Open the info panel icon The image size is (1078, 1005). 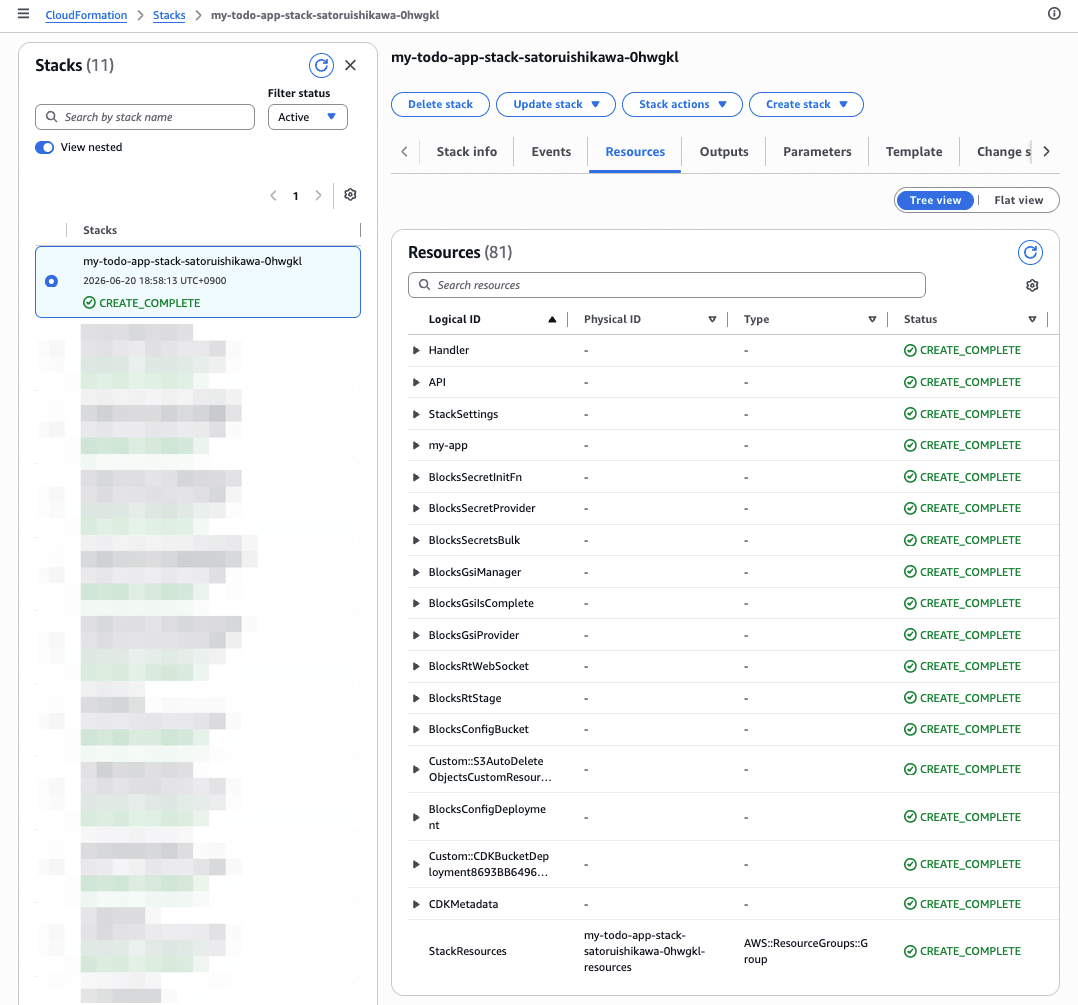[x=1054, y=14]
